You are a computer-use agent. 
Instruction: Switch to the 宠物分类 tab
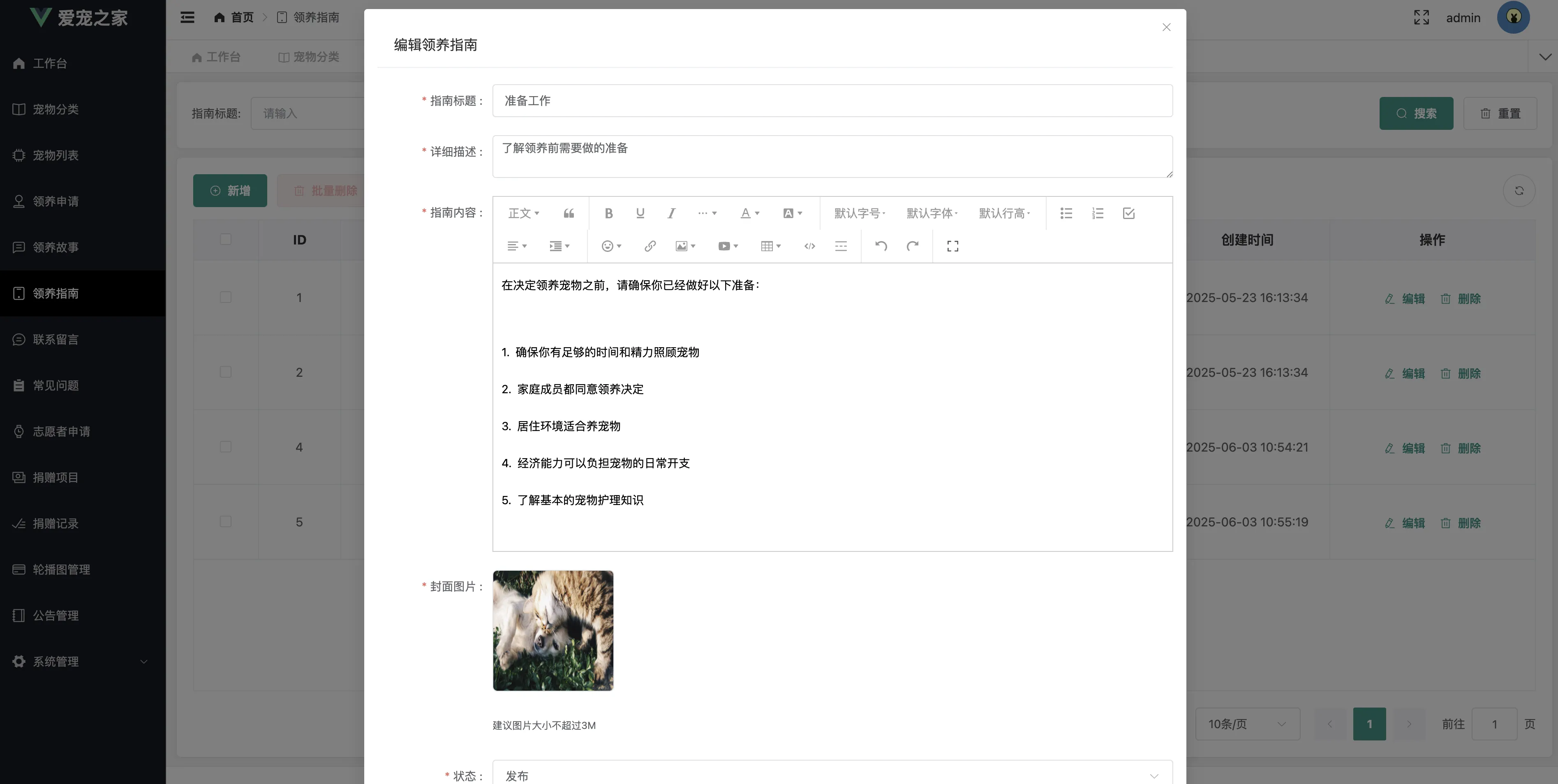(309, 57)
